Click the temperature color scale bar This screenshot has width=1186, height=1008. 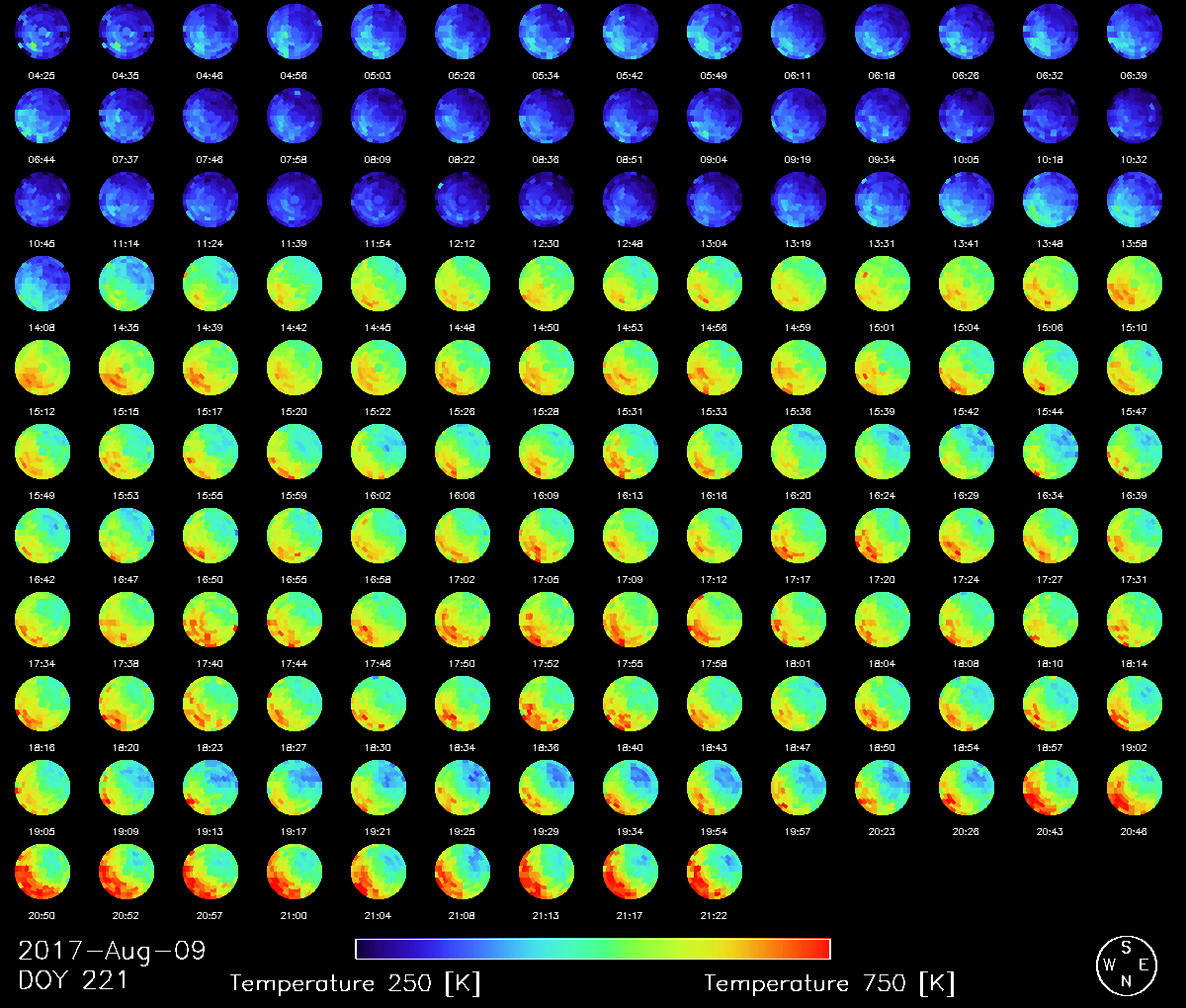[x=593, y=949]
